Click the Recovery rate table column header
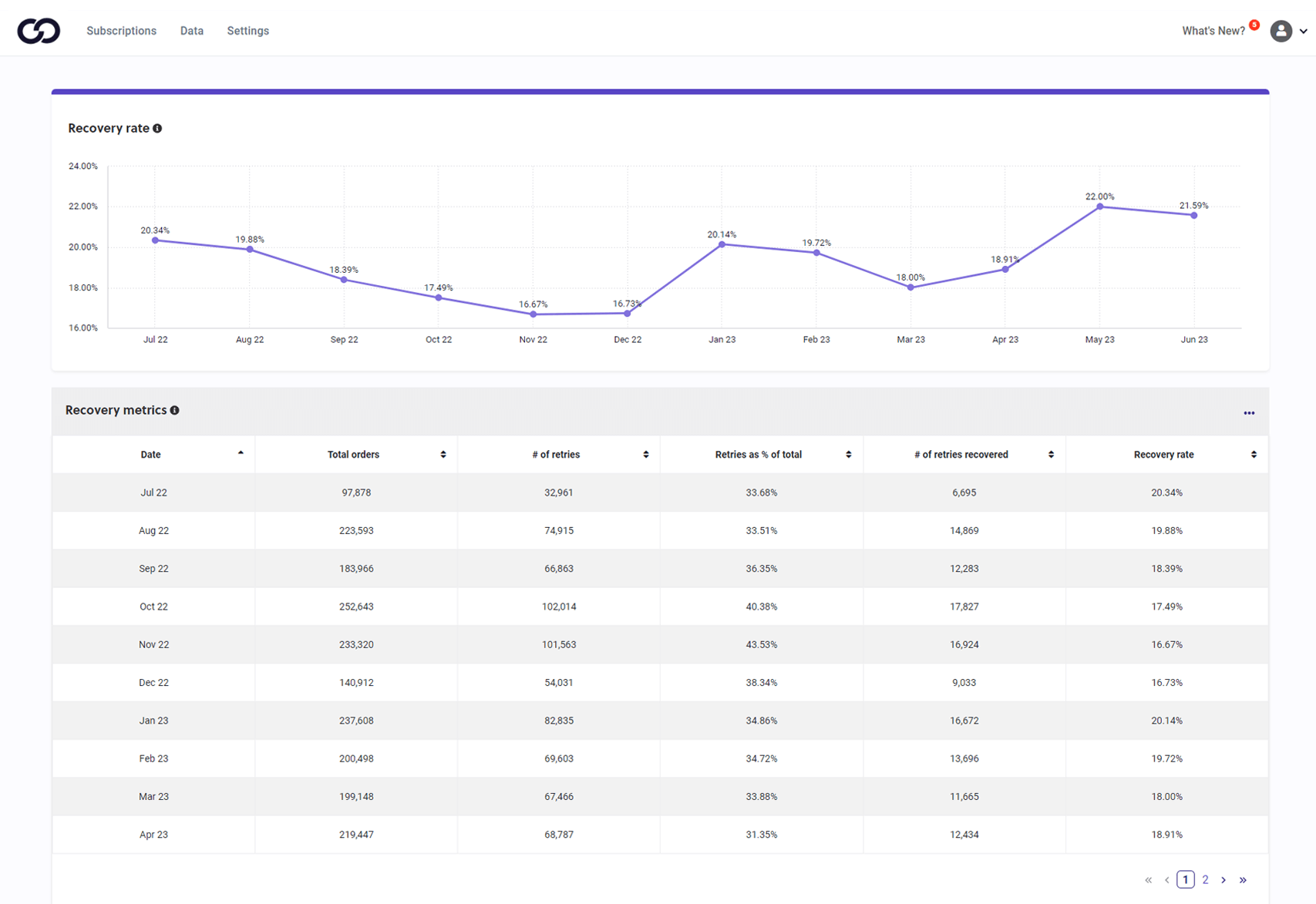1316x904 pixels. pyautogui.click(x=1167, y=455)
